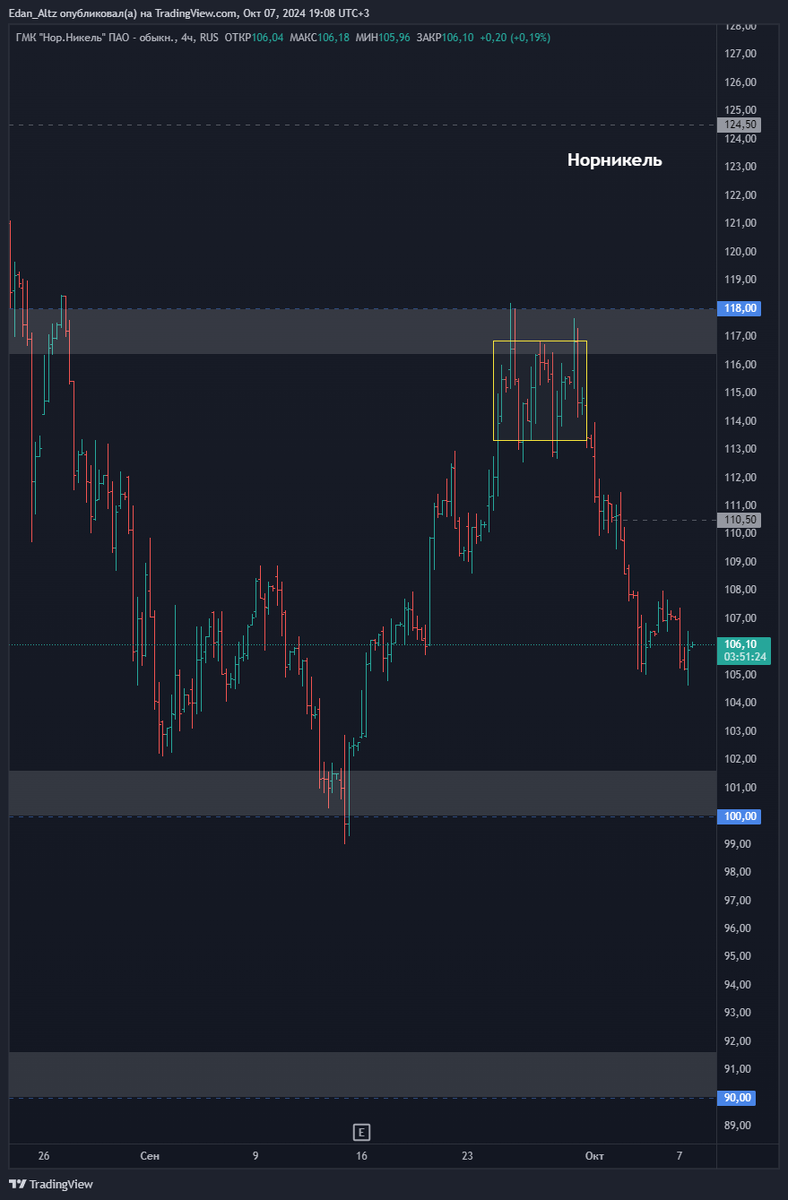Click price scale value 103,00

tap(740, 731)
